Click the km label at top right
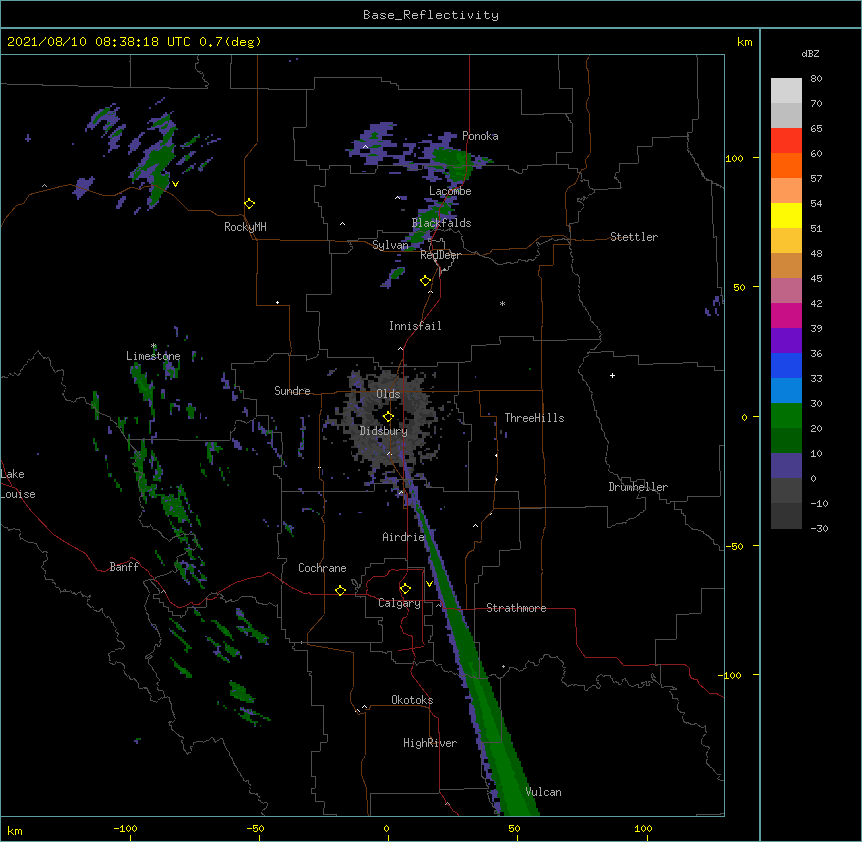This screenshot has height=842, width=862. pyautogui.click(x=745, y=42)
